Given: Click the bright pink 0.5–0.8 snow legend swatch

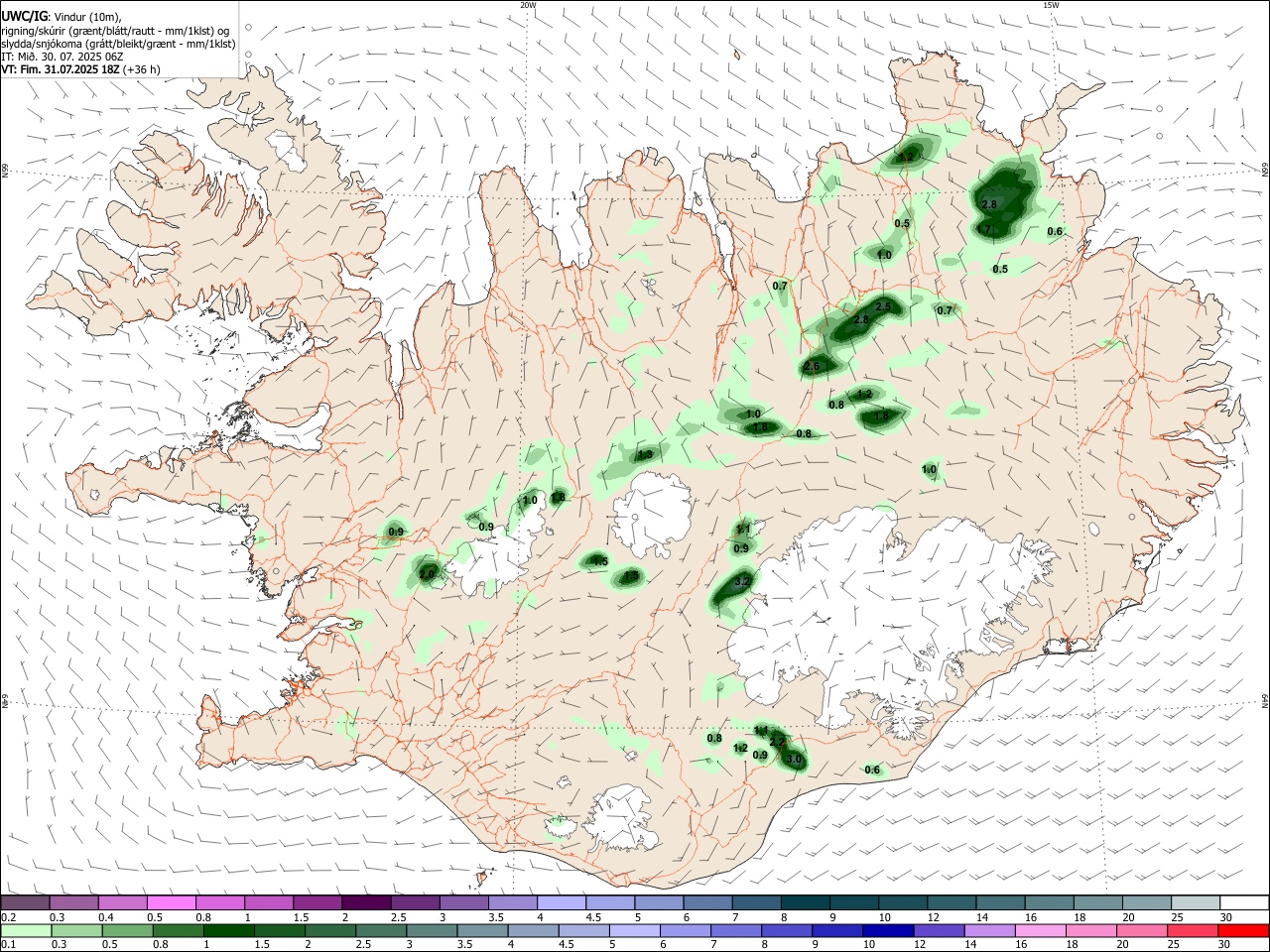Looking at the screenshot, I should 171,903.
